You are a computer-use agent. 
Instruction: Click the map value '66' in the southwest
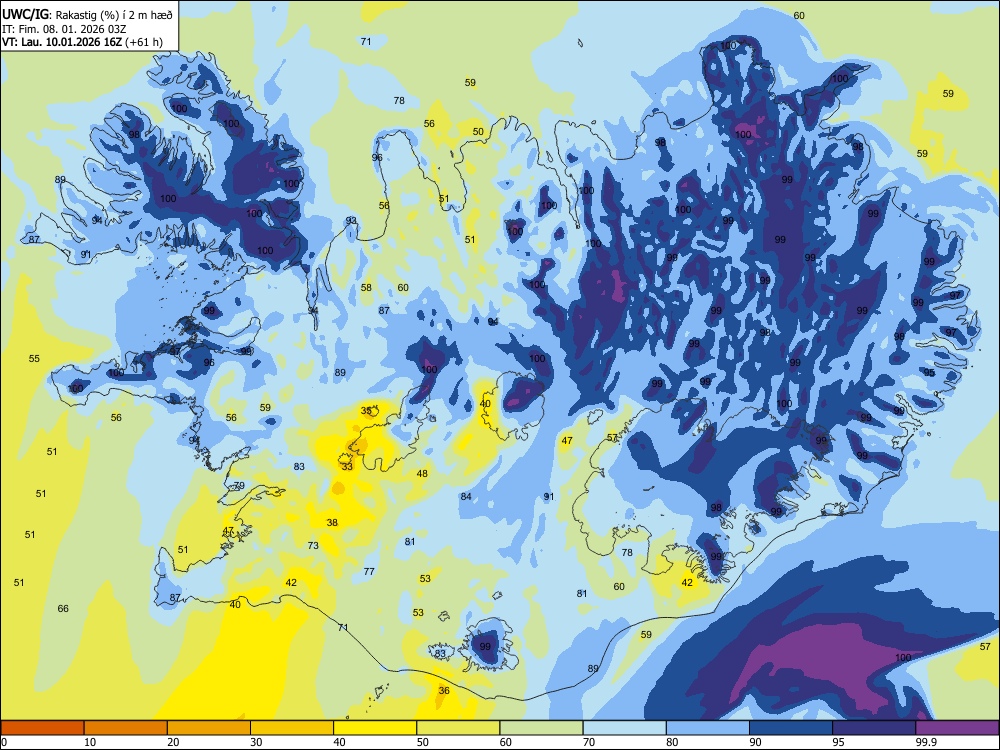coord(63,609)
